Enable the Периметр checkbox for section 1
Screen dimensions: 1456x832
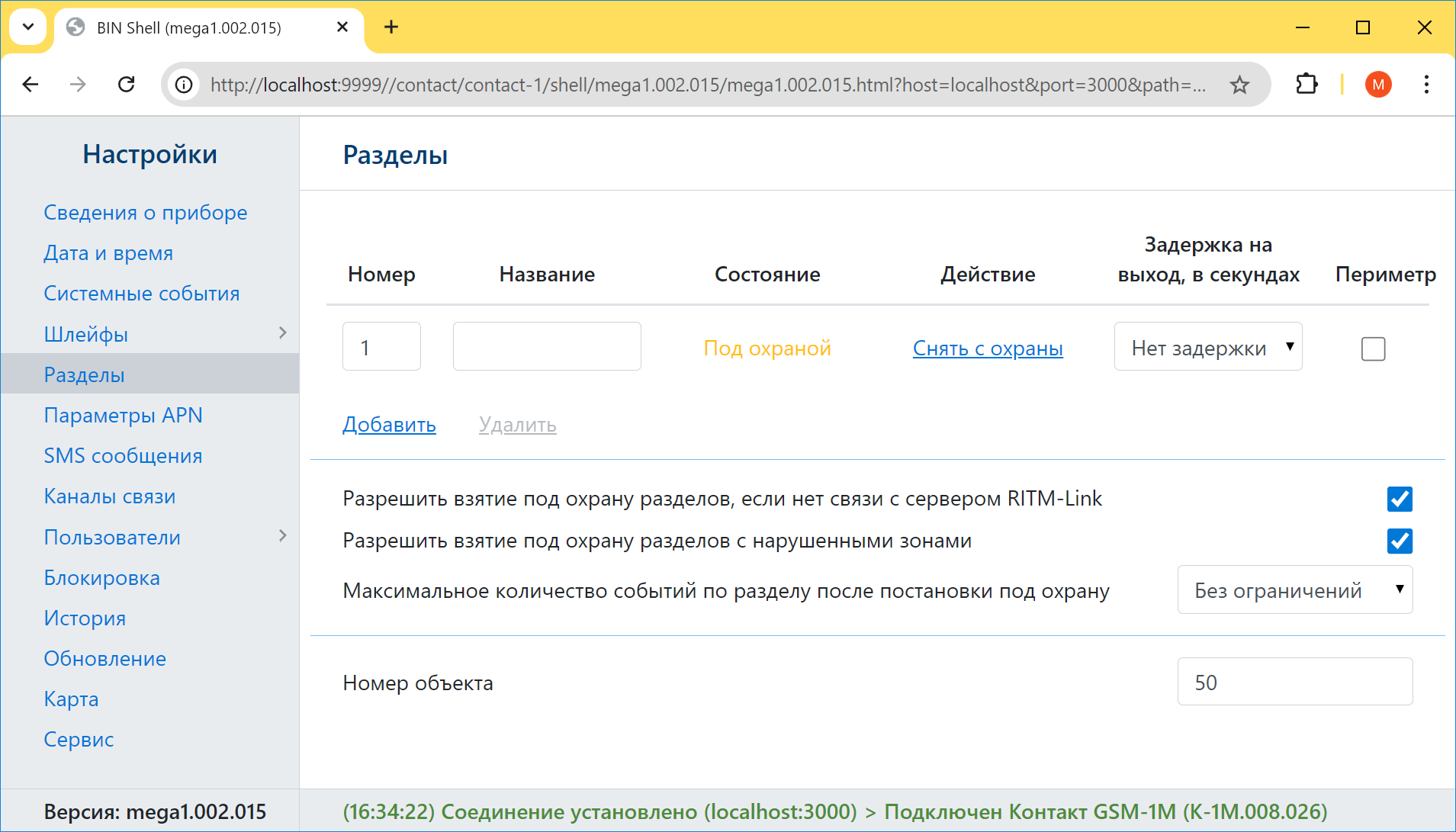[x=1373, y=349]
